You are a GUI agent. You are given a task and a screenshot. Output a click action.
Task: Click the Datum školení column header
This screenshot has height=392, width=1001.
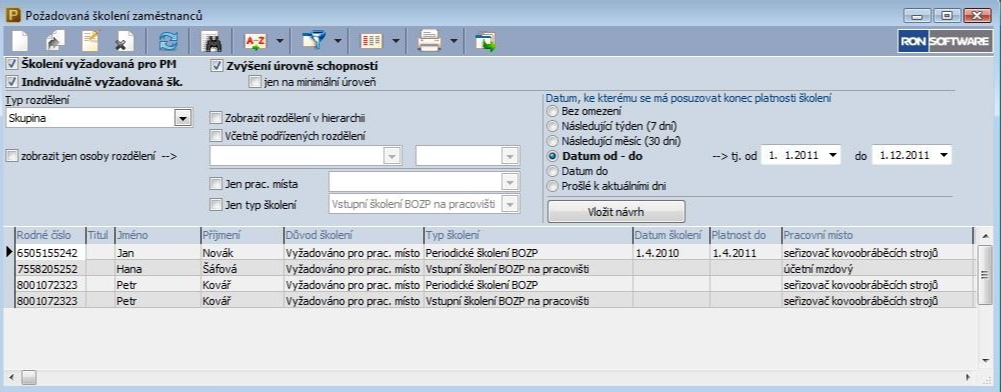tap(672, 236)
